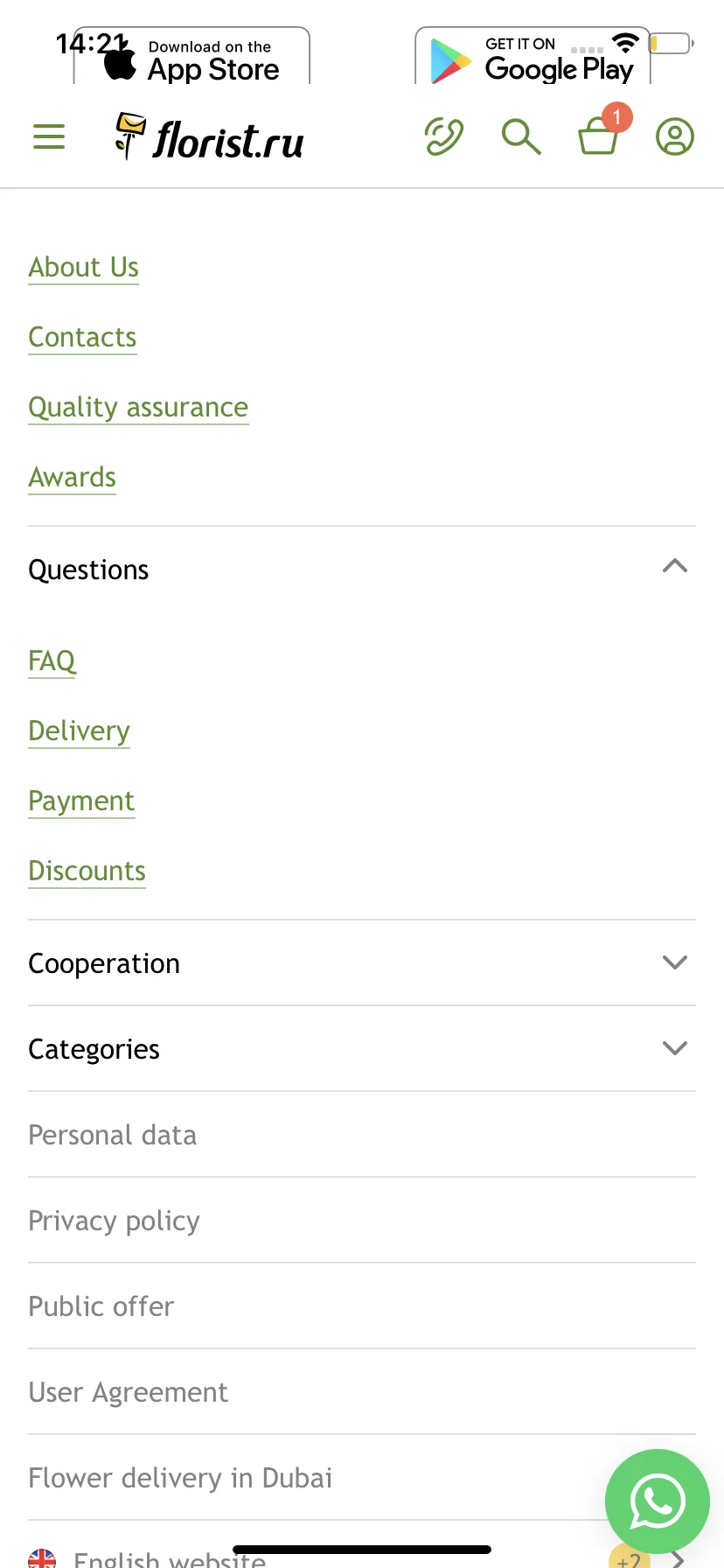Image resolution: width=724 pixels, height=1568 pixels.
Task: Tap the phone call icon
Action: tap(444, 136)
